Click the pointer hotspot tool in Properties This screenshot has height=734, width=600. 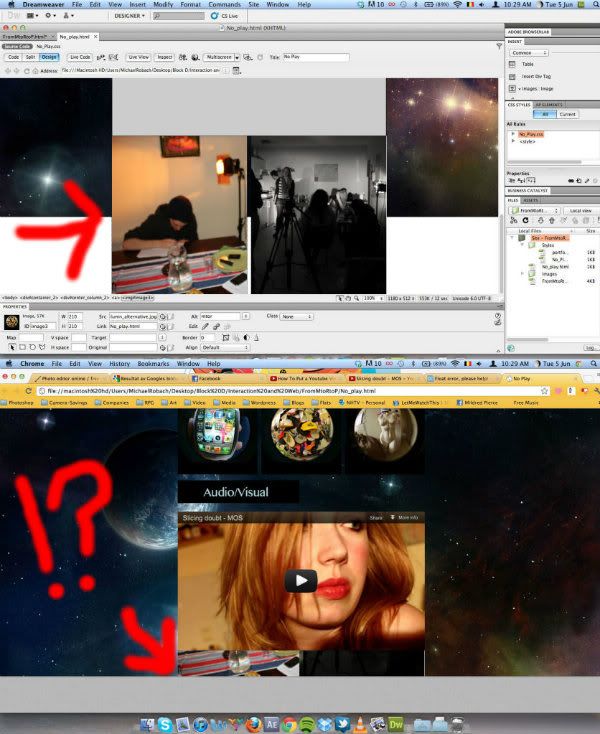click(12, 347)
